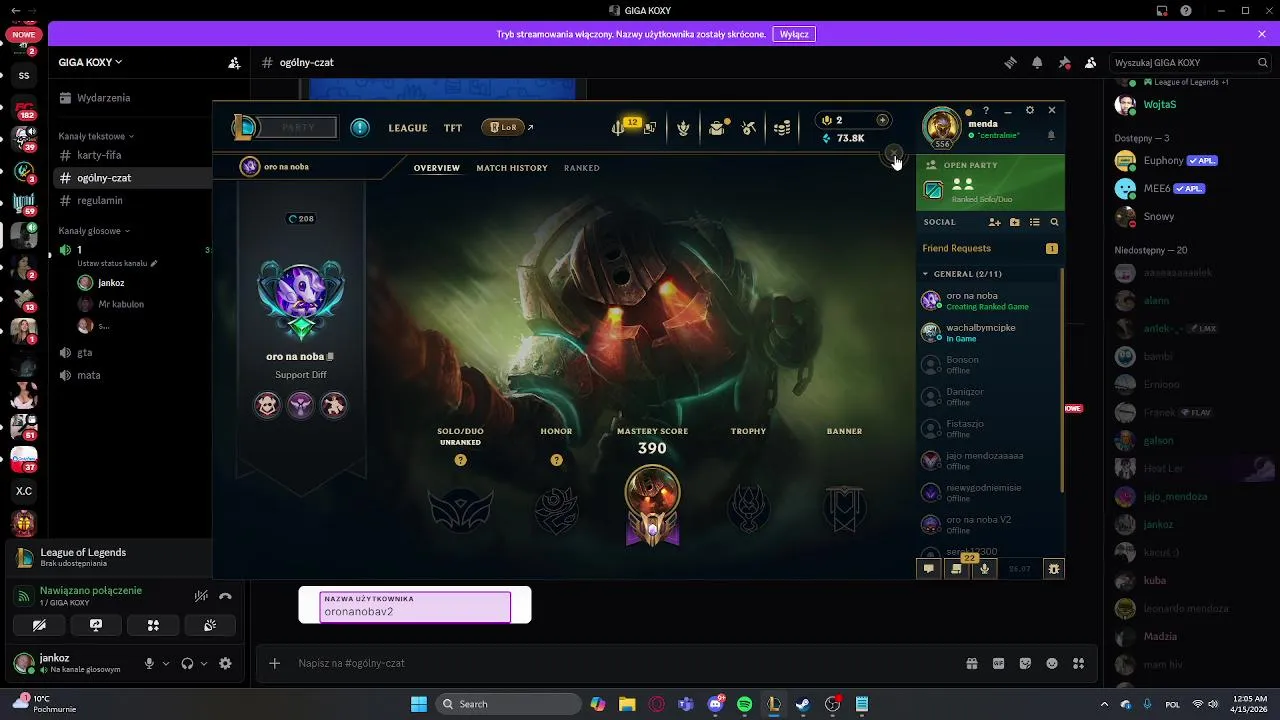Open Discord gift icon in message bar
The width and height of the screenshot is (1280, 720).
(971, 663)
